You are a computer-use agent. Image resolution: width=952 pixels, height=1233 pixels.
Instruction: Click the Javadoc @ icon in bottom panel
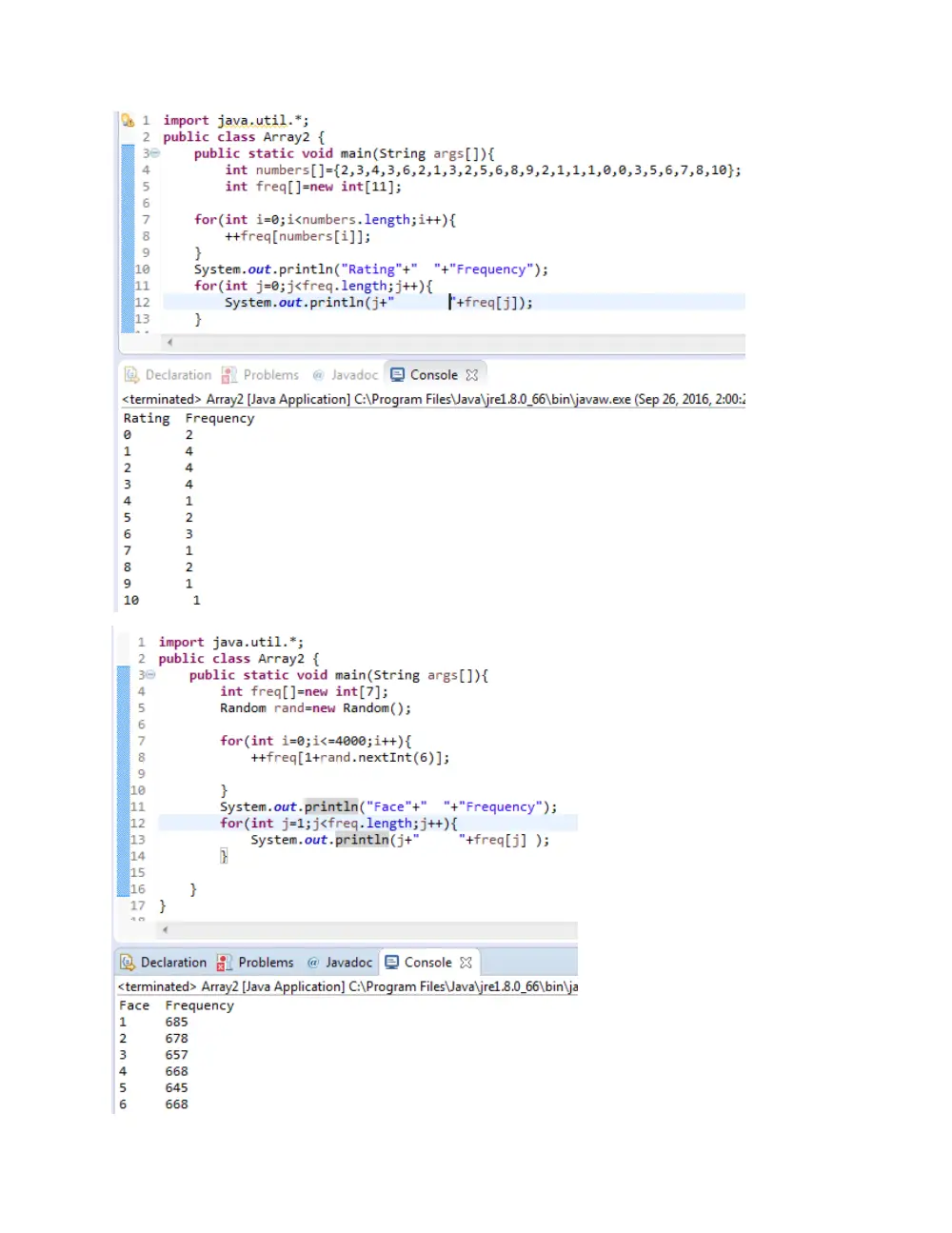[x=313, y=963]
